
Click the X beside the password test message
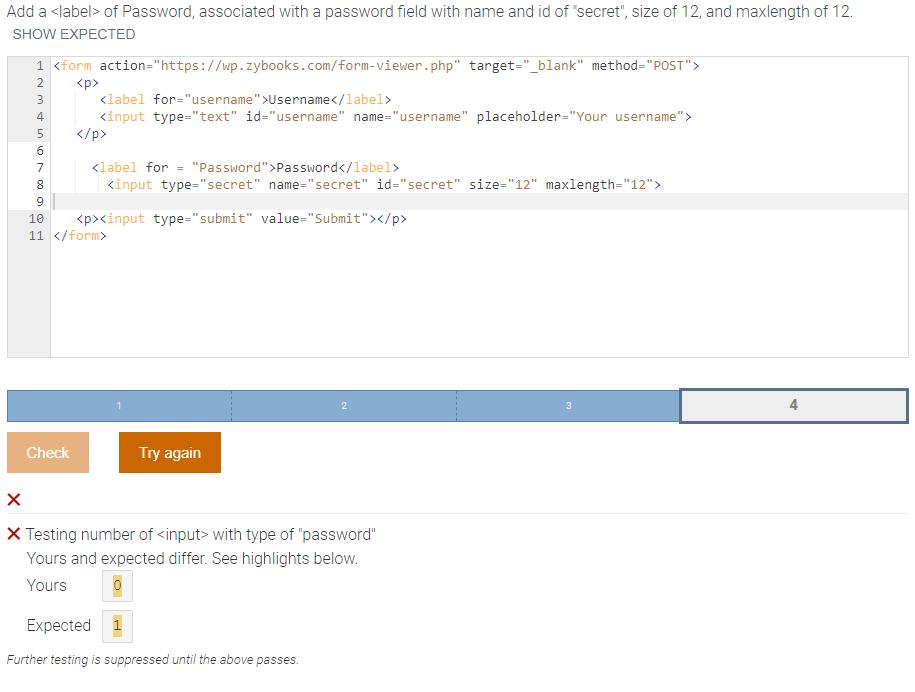pos(12,534)
